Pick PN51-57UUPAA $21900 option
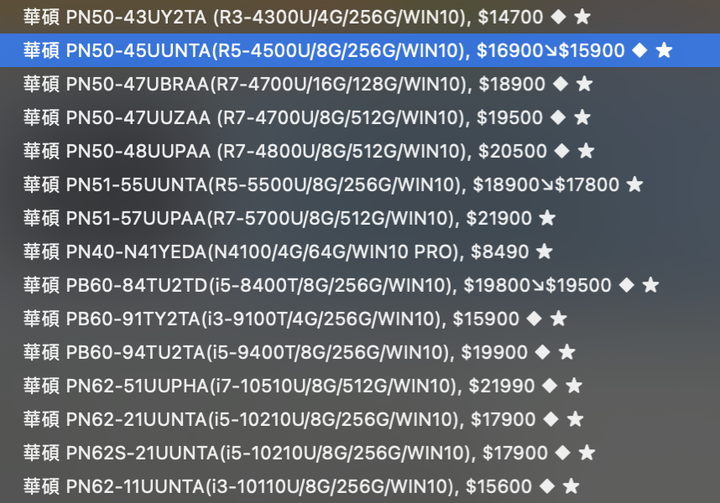This screenshot has height=503, width=720. (360, 218)
